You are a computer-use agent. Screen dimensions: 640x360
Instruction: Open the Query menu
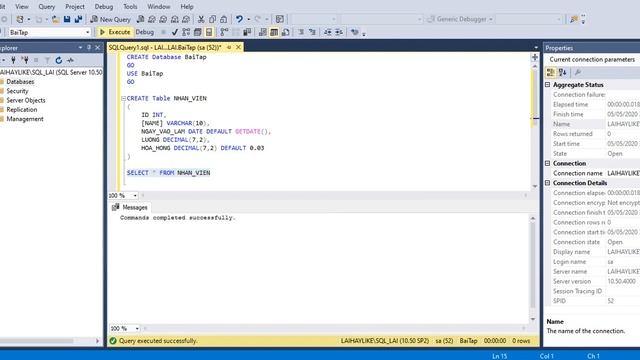pyautogui.click(x=47, y=7)
